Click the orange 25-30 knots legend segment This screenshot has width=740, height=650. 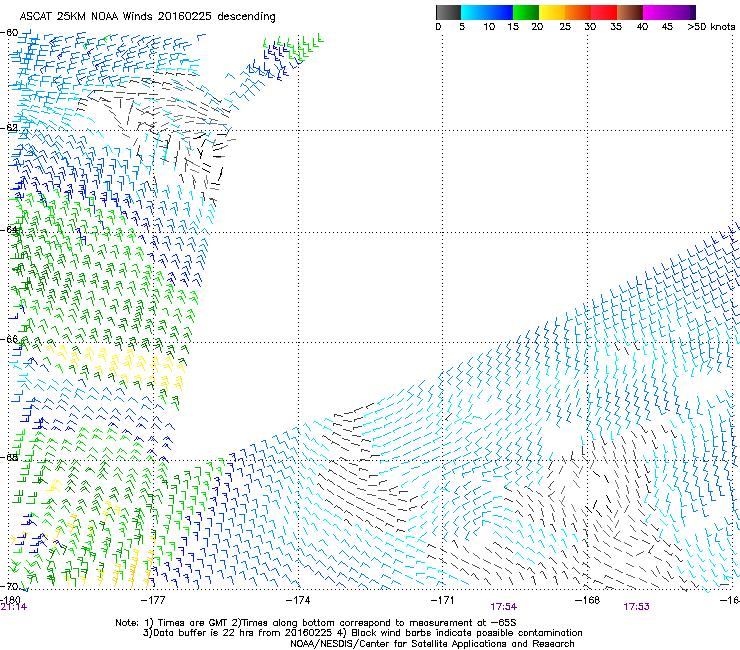(578, 12)
